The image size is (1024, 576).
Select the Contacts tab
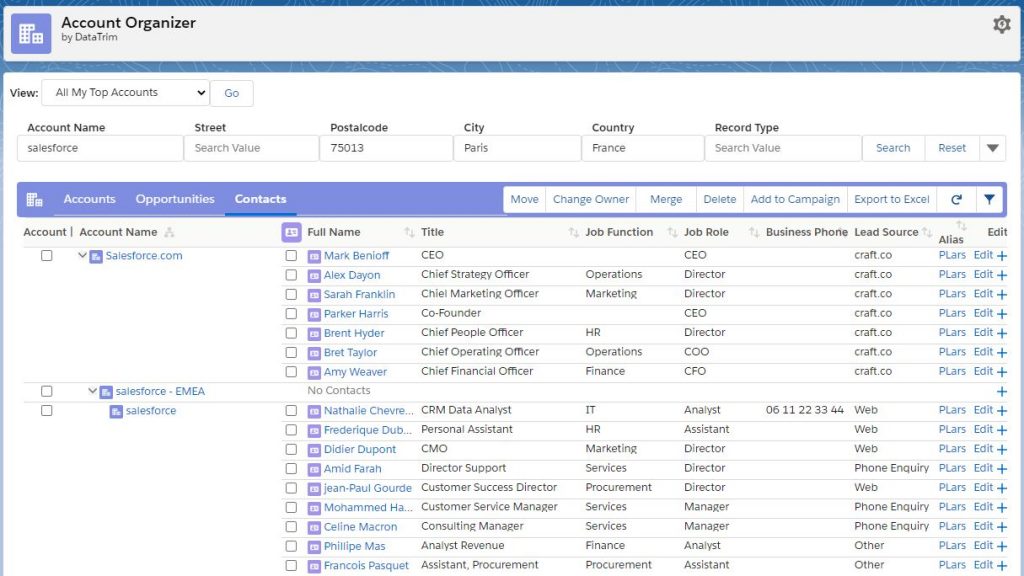click(261, 199)
